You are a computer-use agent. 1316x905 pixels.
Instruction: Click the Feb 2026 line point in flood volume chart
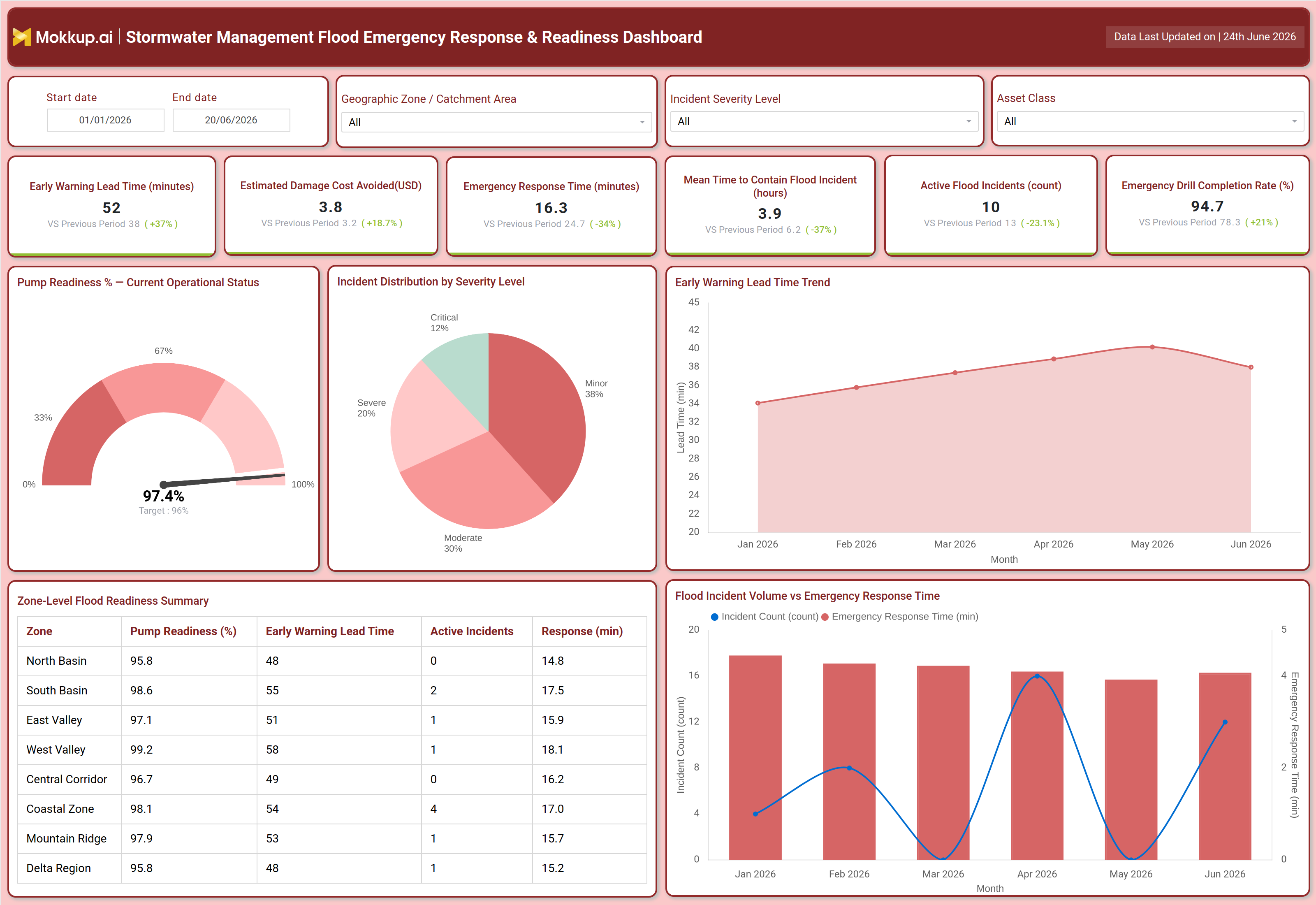click(849, 768)
